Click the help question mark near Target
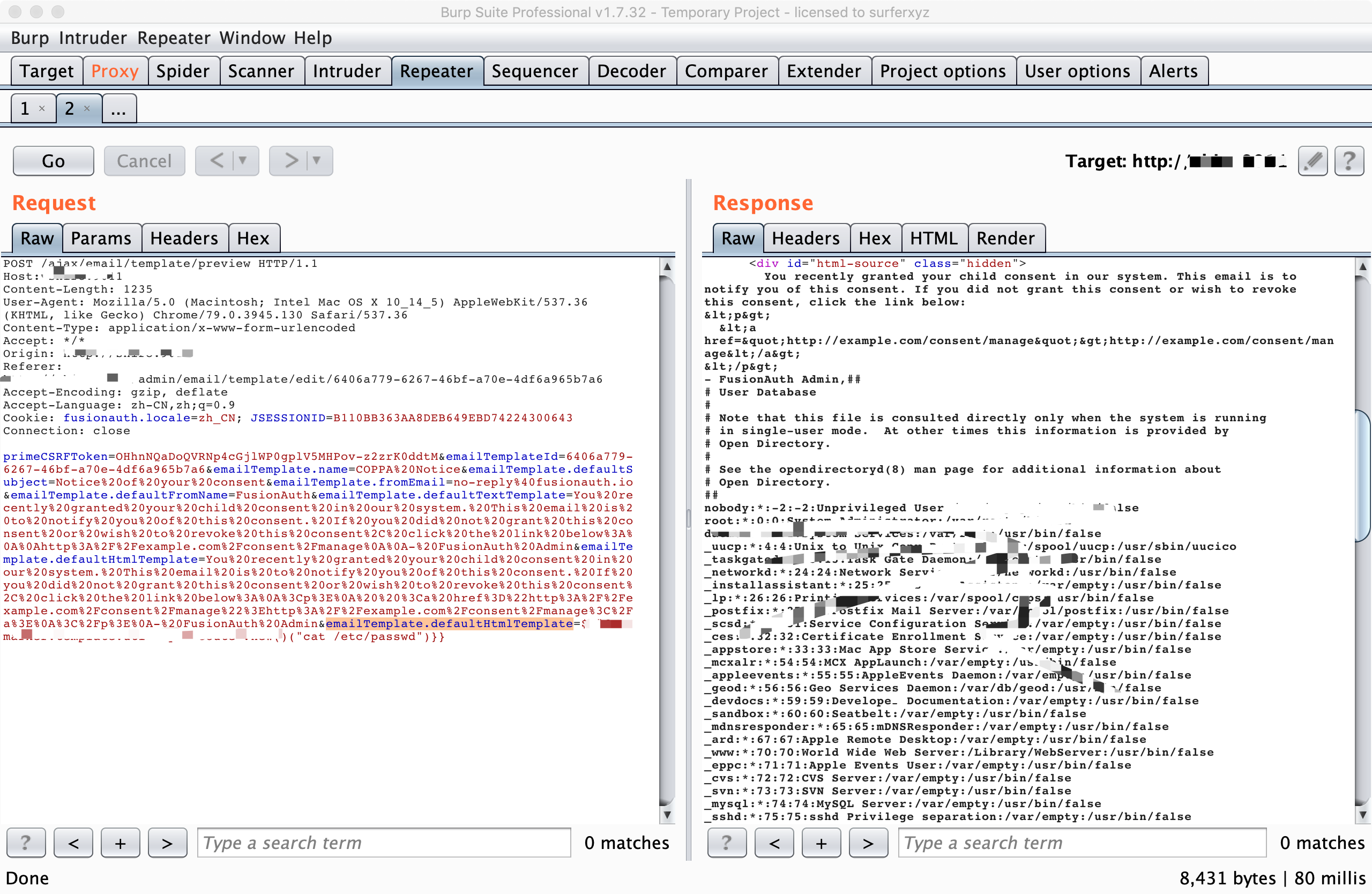The width and height of the screenshot is (1372, 894). [x=1349, y=161]
